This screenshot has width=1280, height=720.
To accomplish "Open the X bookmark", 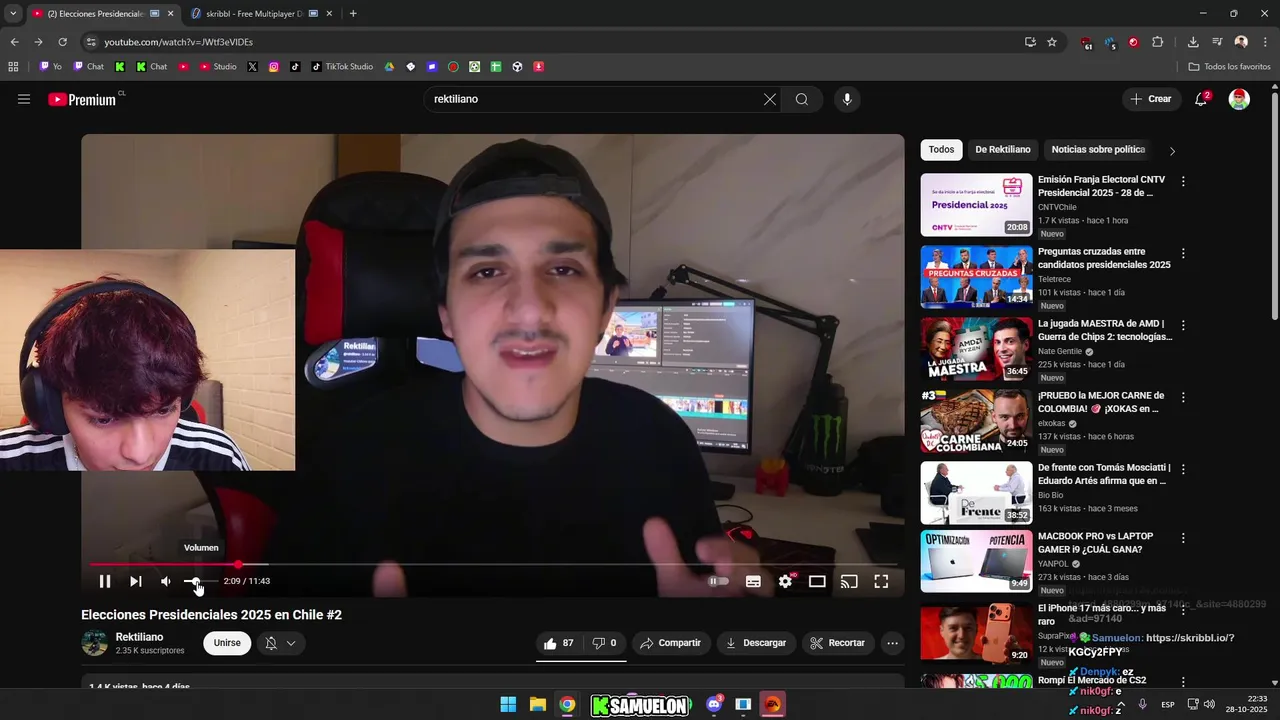I will point(252,67).
